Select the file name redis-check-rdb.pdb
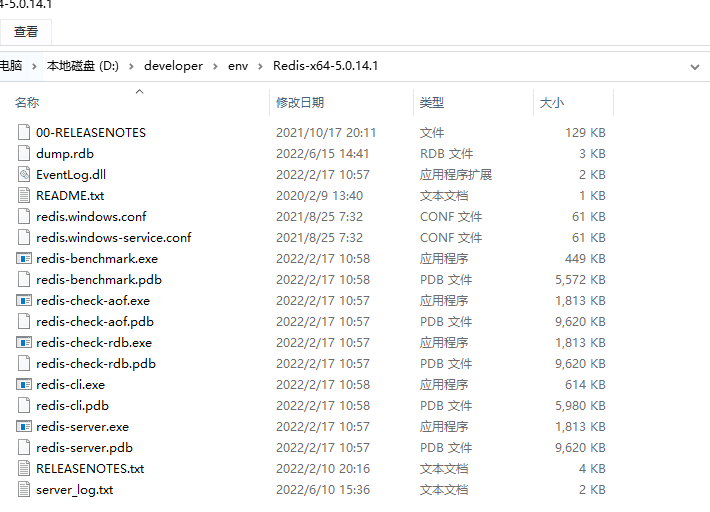710x512 pixels. coord(96,364)
